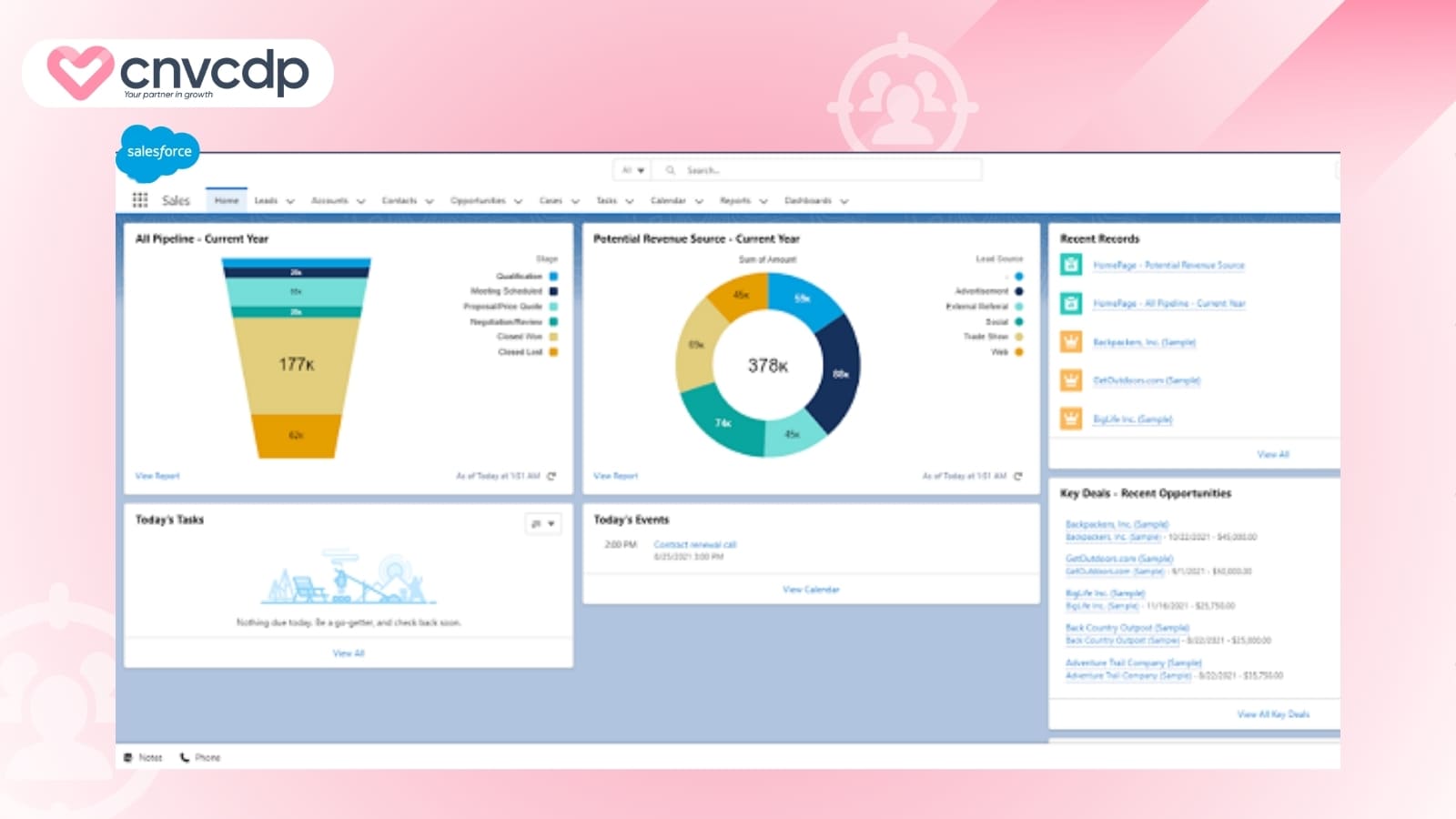Click the search magnifier icon in the search bar
Screen dimensions: 1456x819
click(x=671, y=169)
